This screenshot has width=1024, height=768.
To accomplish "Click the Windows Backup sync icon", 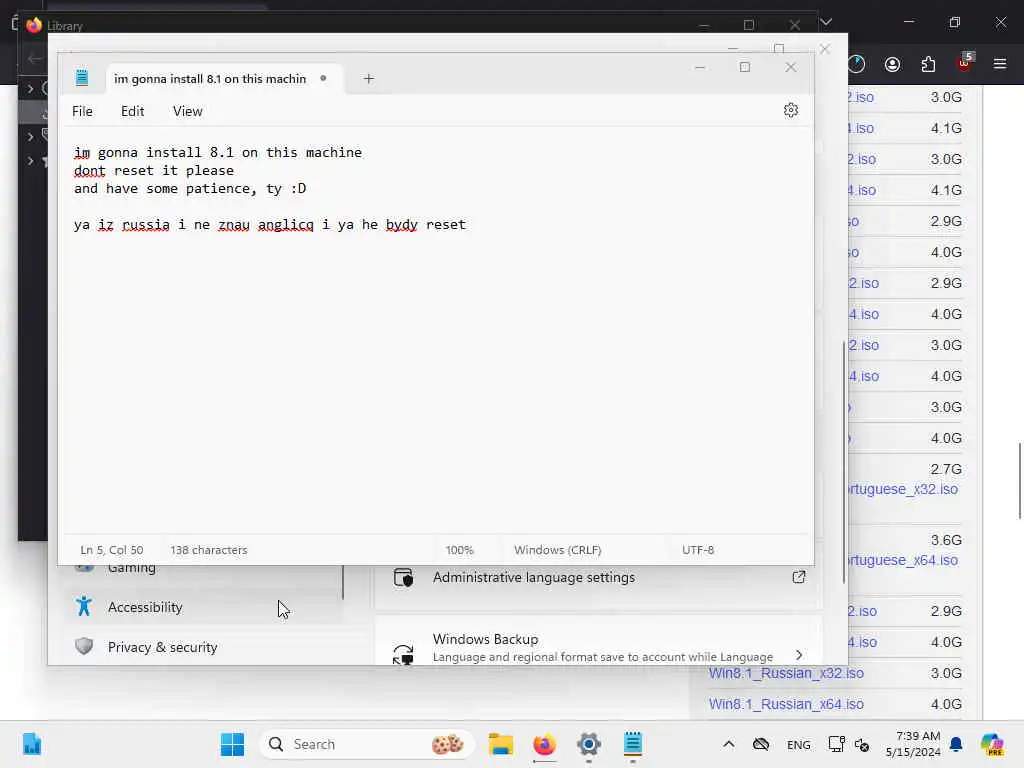I will (403, 654).
